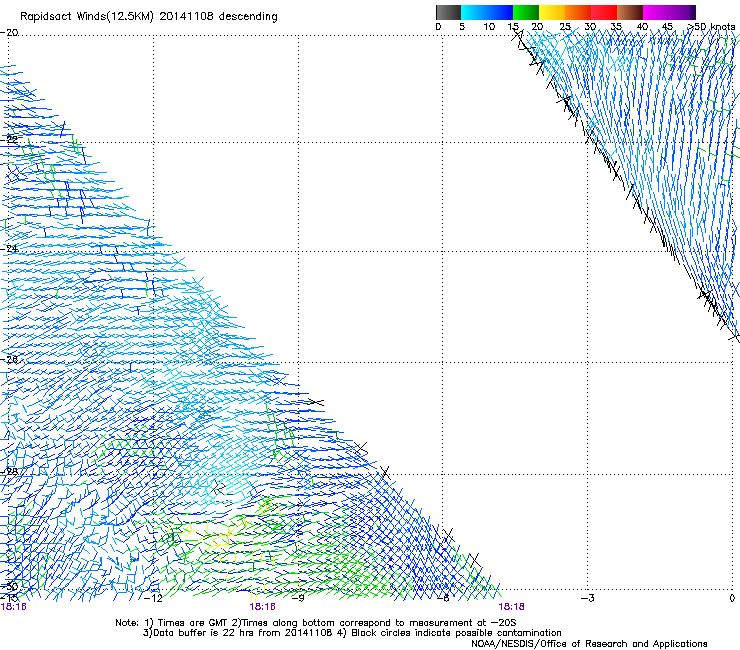The width and height of the screenshot is (740, 650).
Task: Click the '-28' latitude axis label
Action: point(9,471)
